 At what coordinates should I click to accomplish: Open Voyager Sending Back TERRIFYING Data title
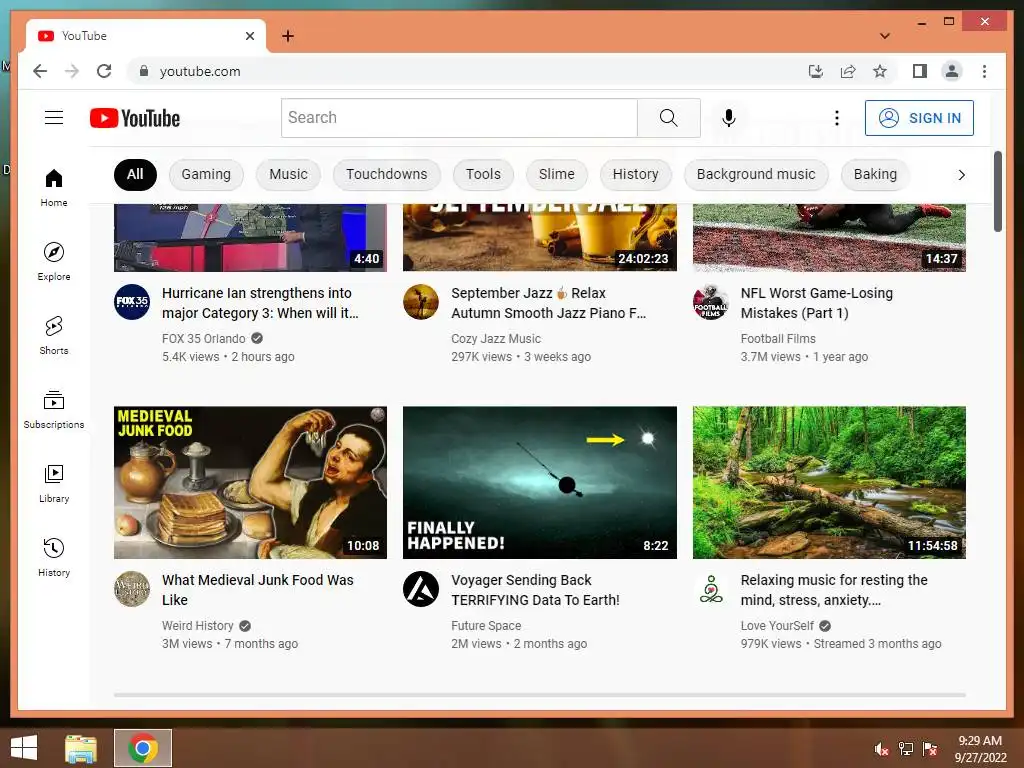(x=536, y=590)
